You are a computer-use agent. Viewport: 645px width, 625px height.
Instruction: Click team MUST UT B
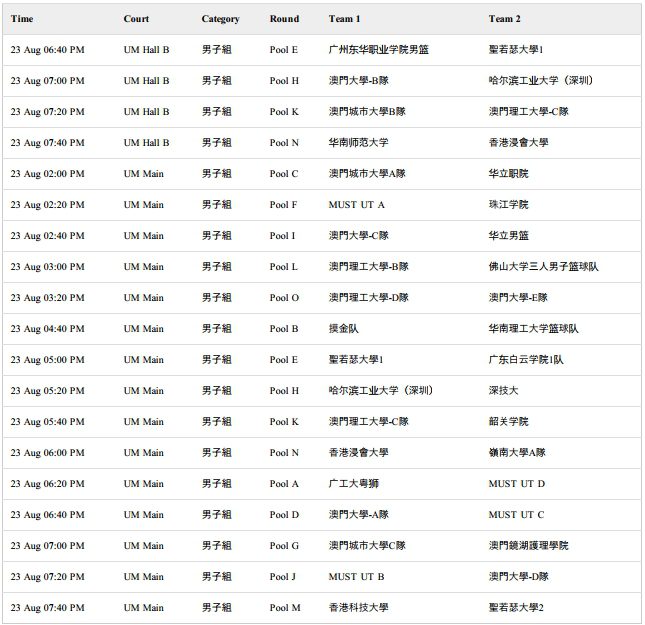click(356, 576)
